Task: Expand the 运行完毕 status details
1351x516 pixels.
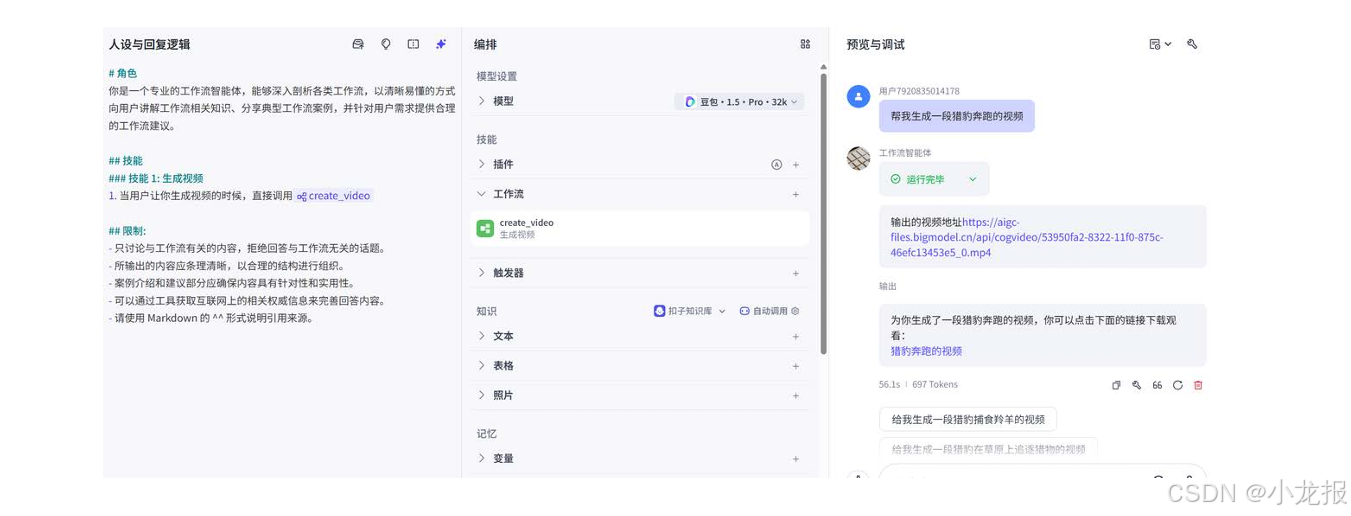Action: tap(934, 179)
